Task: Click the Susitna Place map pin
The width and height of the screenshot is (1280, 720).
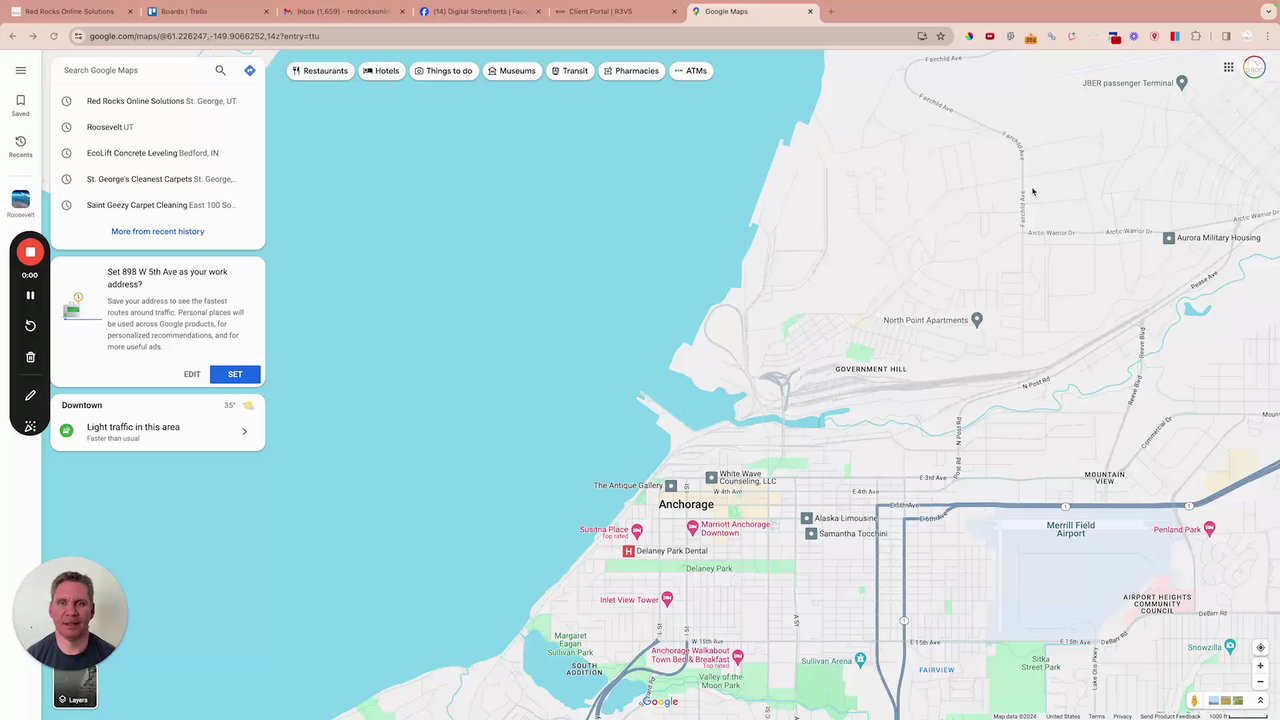Action: pos(637,530)
